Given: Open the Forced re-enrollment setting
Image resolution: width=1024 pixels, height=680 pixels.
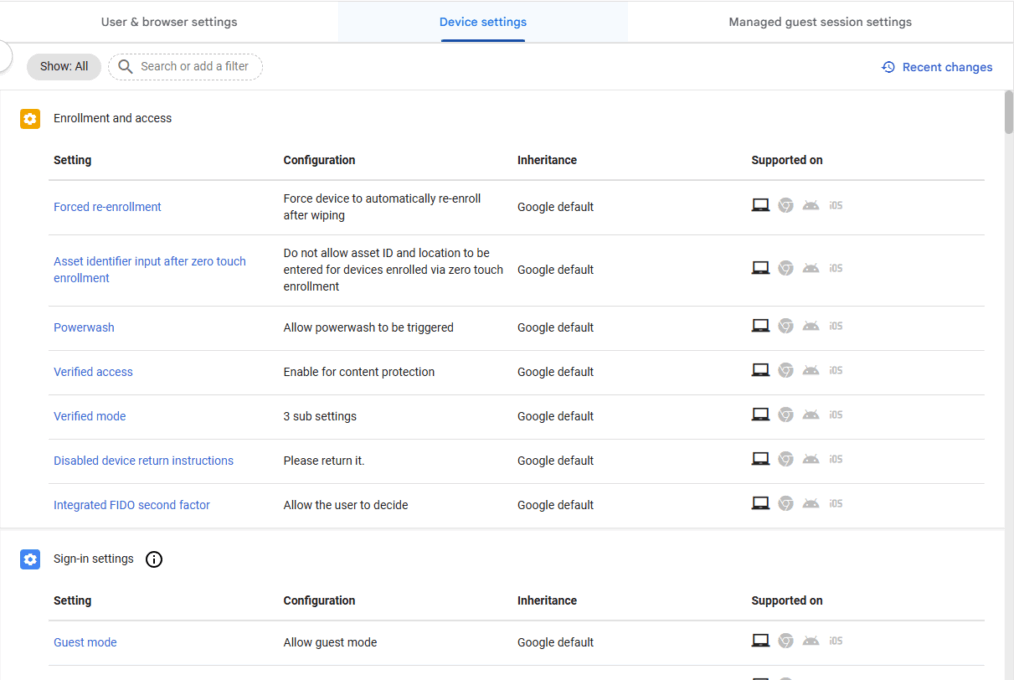Looking at the screenshot, I should (x=107, y=207).
